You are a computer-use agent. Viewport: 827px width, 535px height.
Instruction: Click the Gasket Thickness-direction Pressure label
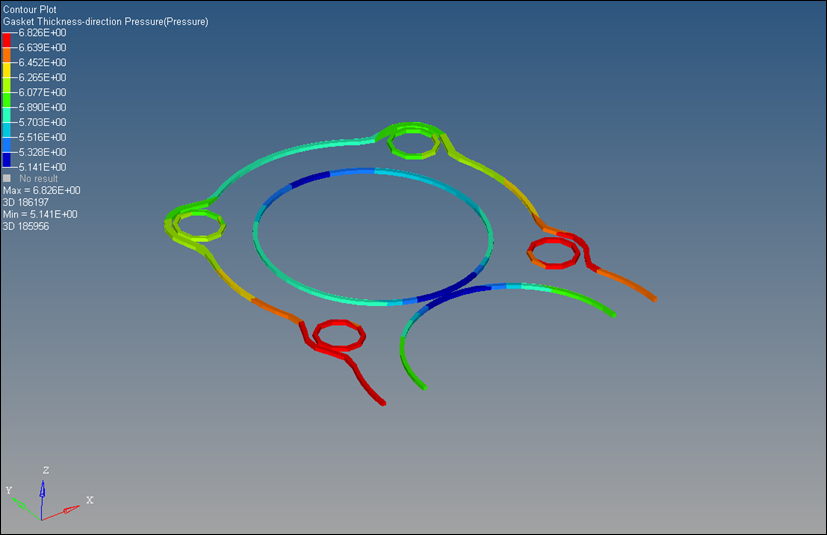click(105, 21)
